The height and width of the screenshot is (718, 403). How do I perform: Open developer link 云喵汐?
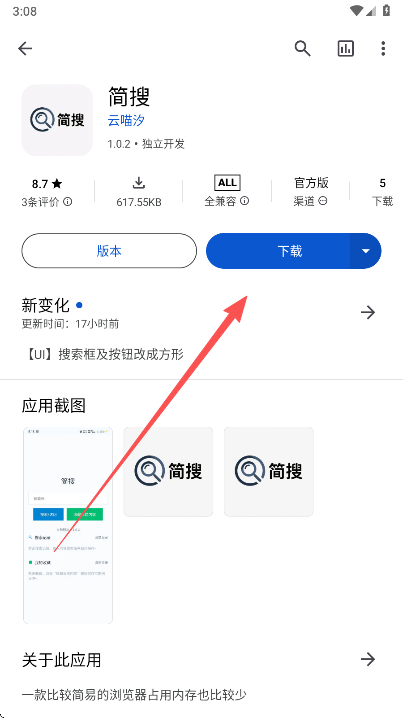(x=126, y=121)
